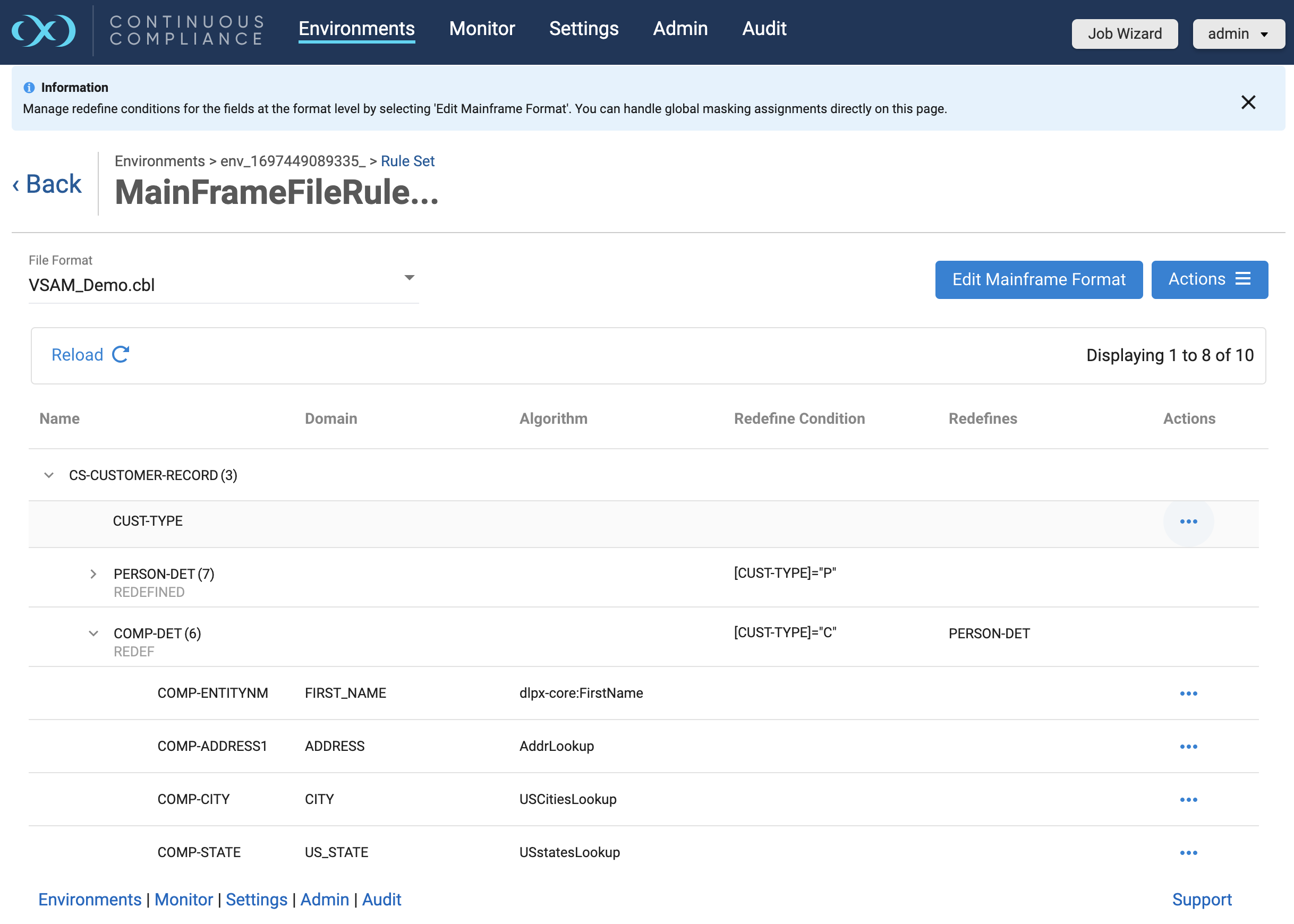This screenshot has height=924, width=1294.
Task: Click the Reload refresh icon
Action: (x=121, y=355)
